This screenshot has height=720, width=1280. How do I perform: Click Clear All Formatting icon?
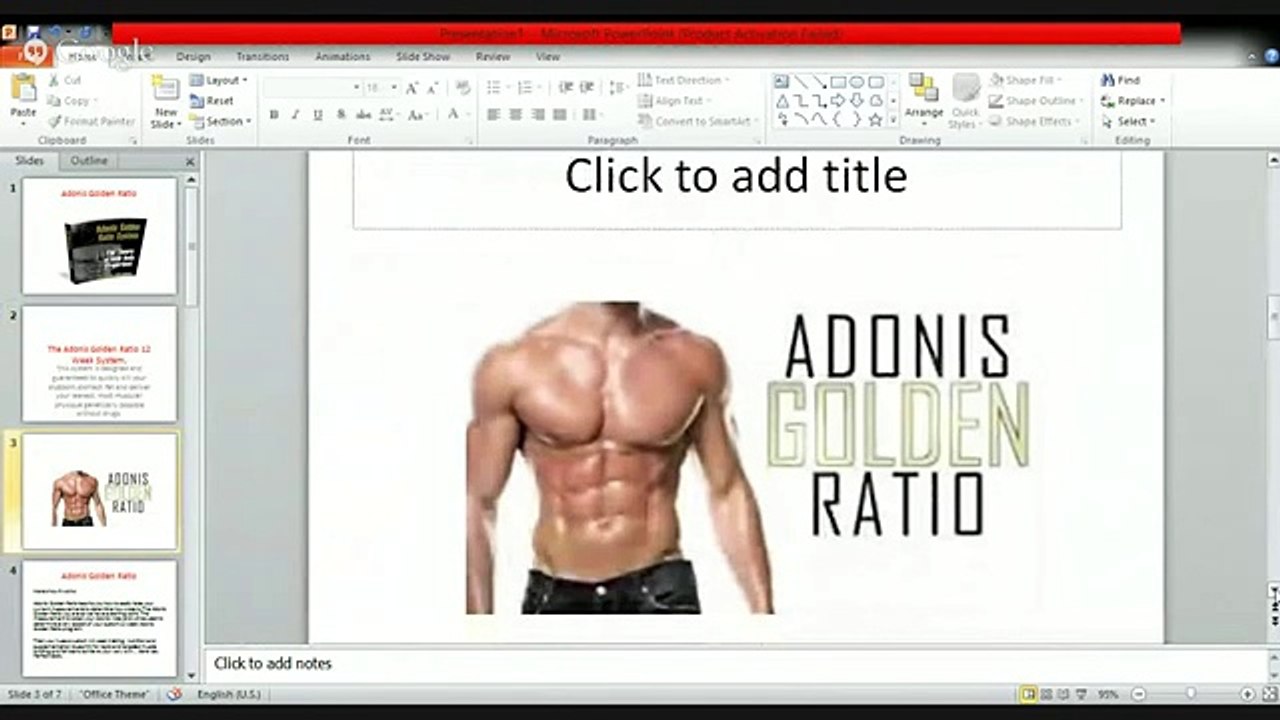tap(463, 88)
